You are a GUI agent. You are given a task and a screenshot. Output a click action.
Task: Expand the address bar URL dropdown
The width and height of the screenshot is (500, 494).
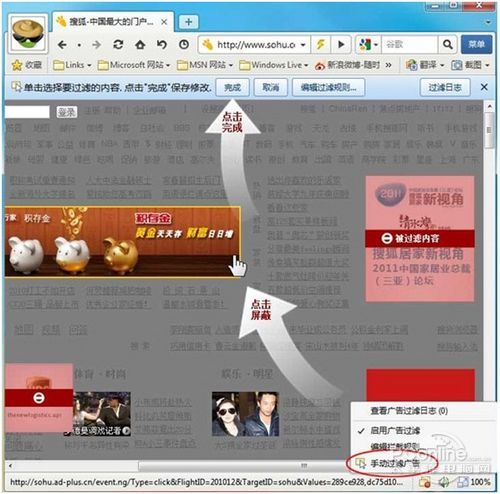pyautogui.click(x=303, y=45)
